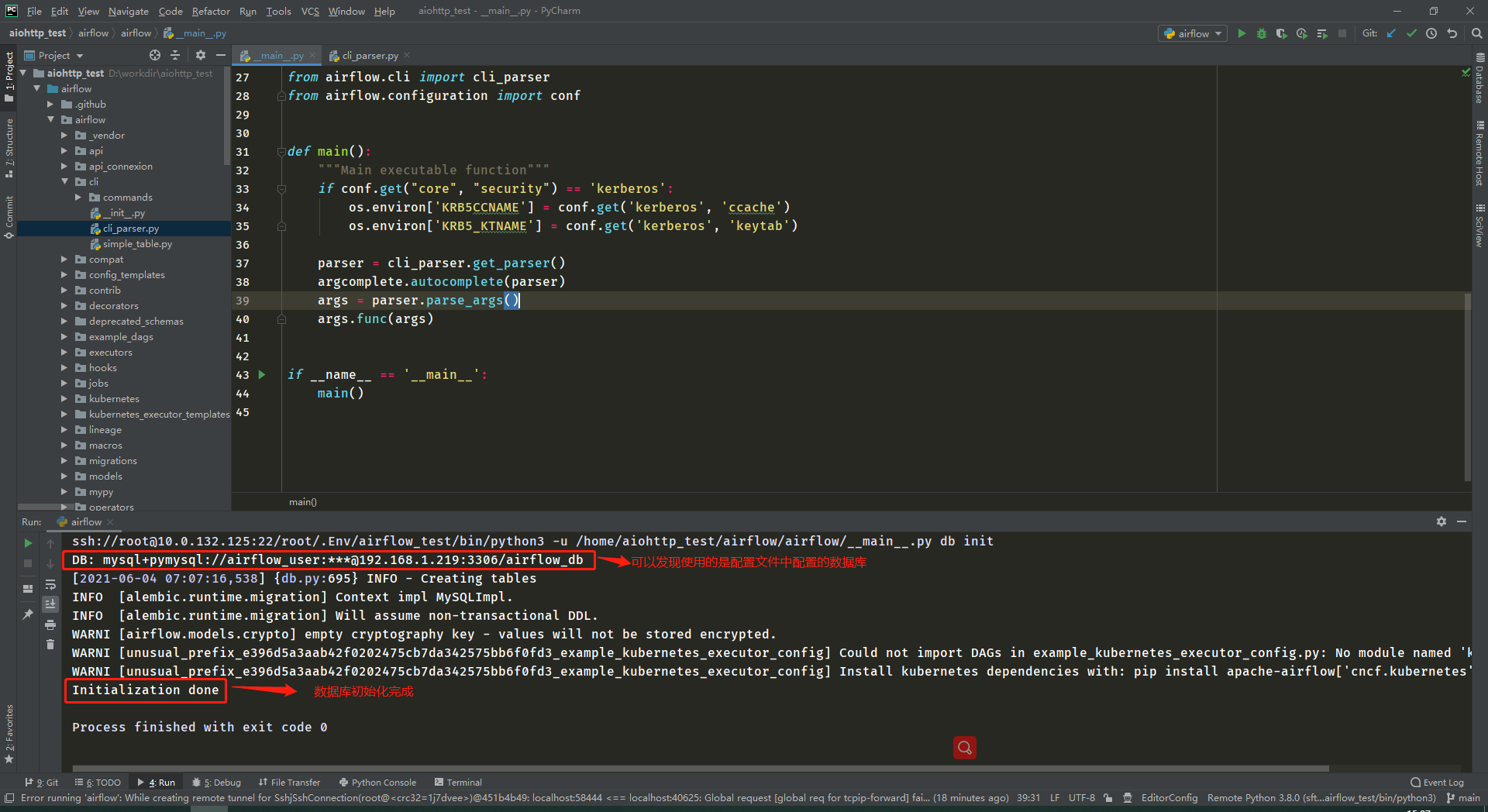Rerun airflow in Run panel
Image resolution: width=1488 pixels, height=812 pixels.
[x=28, y=543]
